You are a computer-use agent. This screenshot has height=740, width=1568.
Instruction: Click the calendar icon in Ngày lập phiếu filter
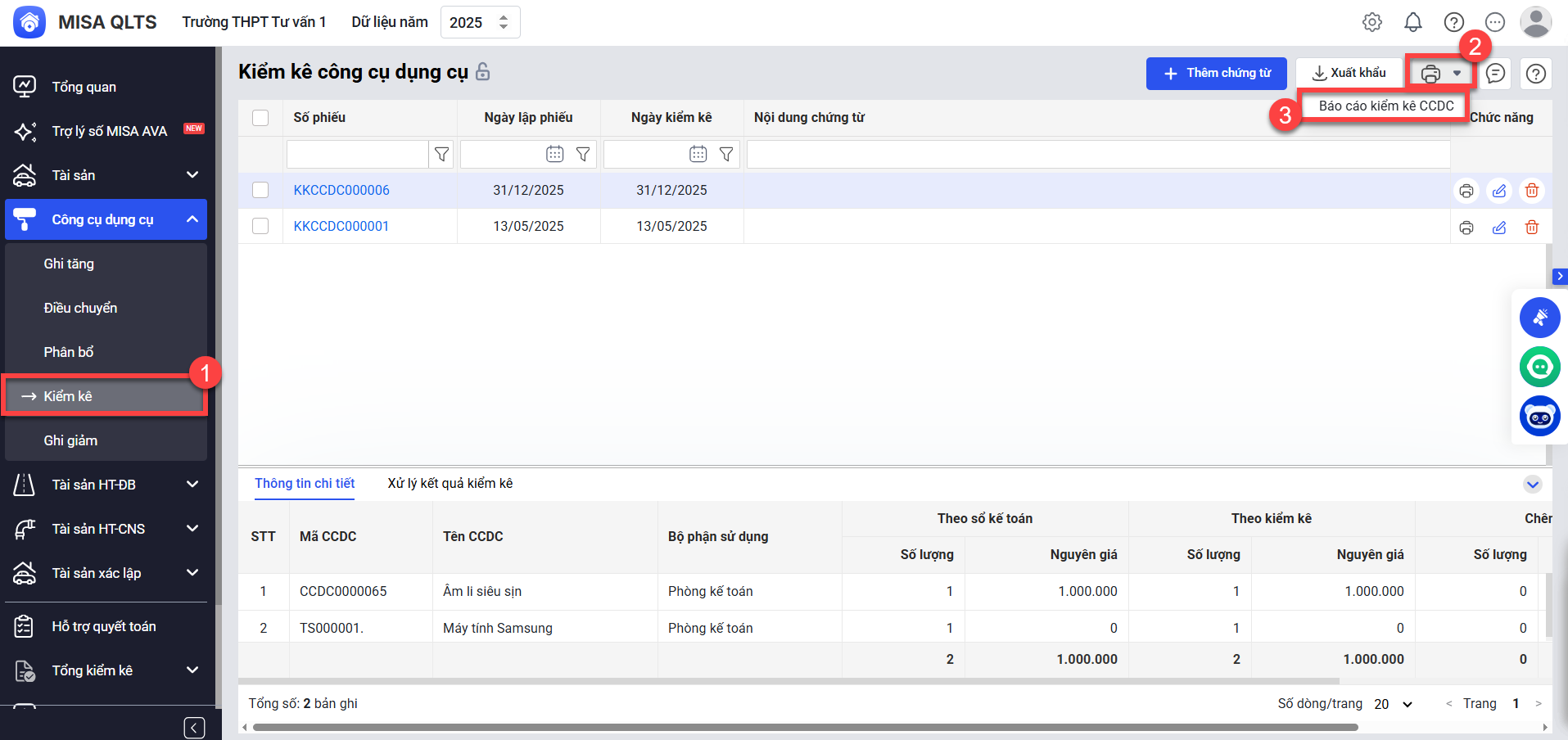click(x=554, y=154)
